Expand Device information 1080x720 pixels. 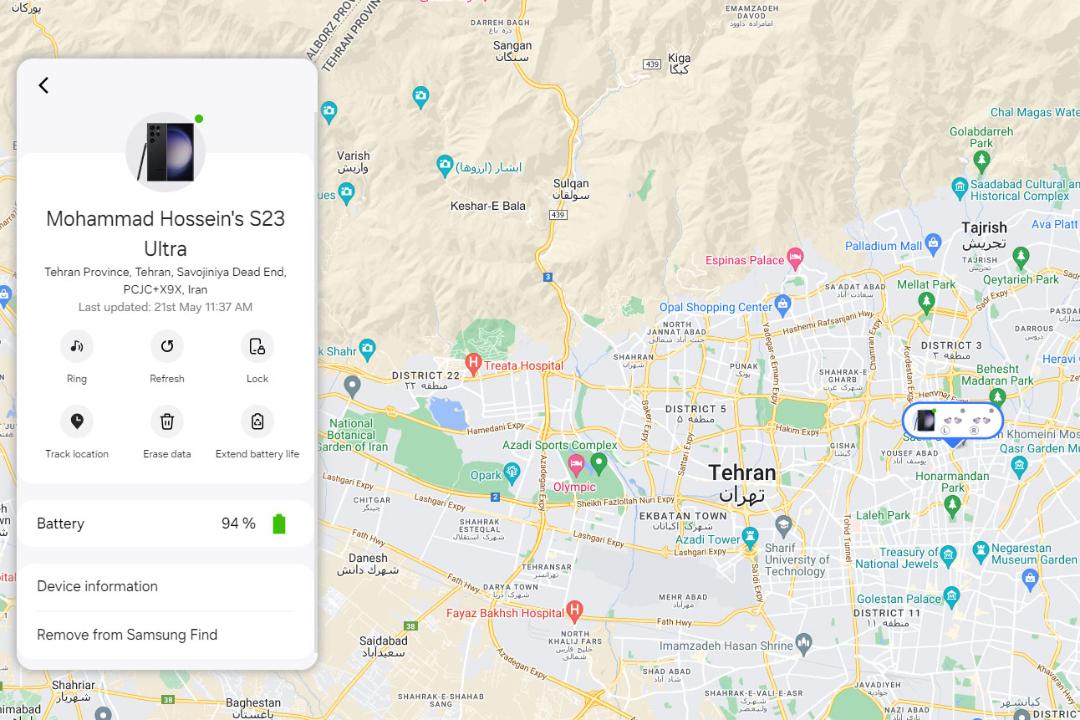(x=166, y=586)
